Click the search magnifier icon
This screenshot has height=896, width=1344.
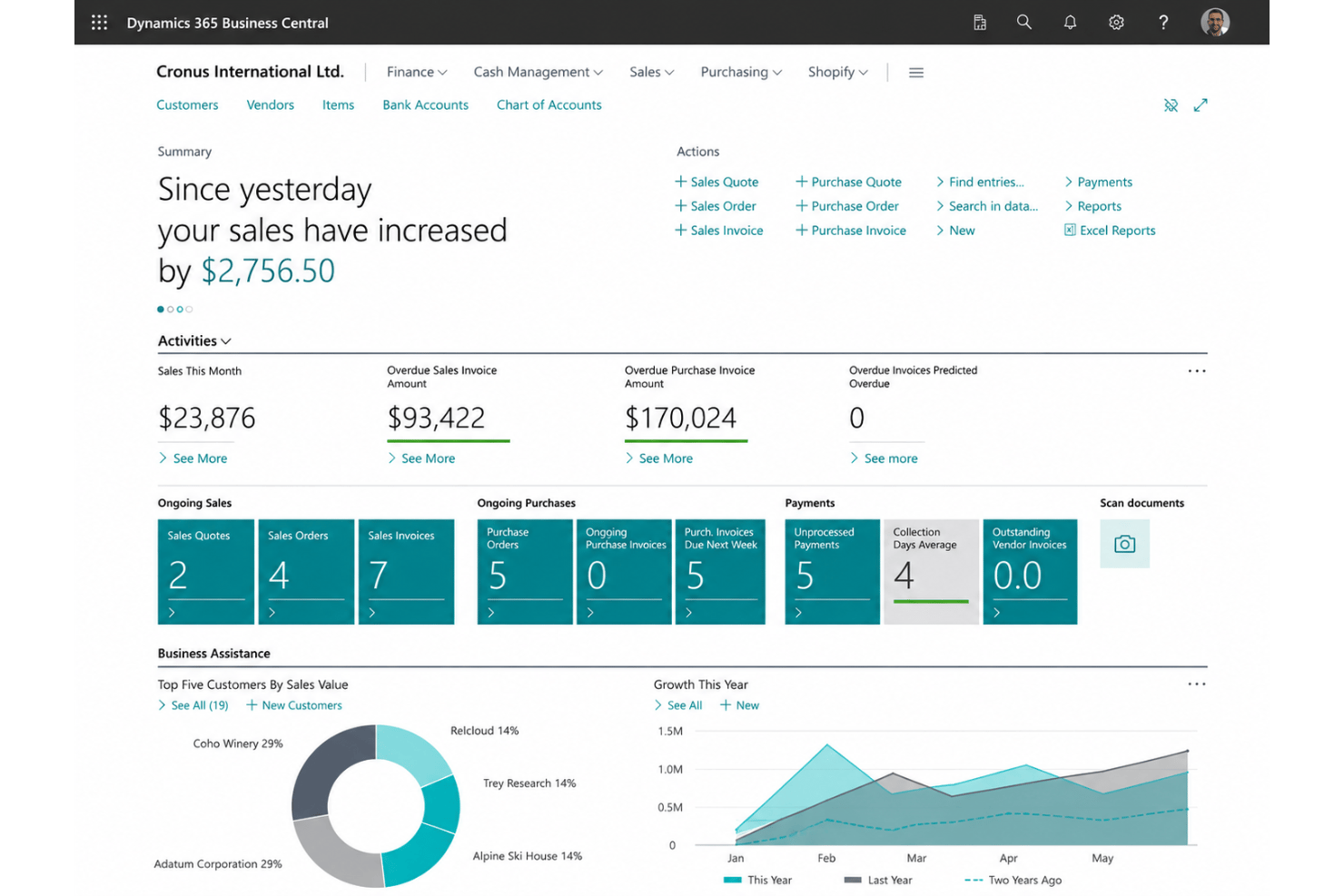1024,23
